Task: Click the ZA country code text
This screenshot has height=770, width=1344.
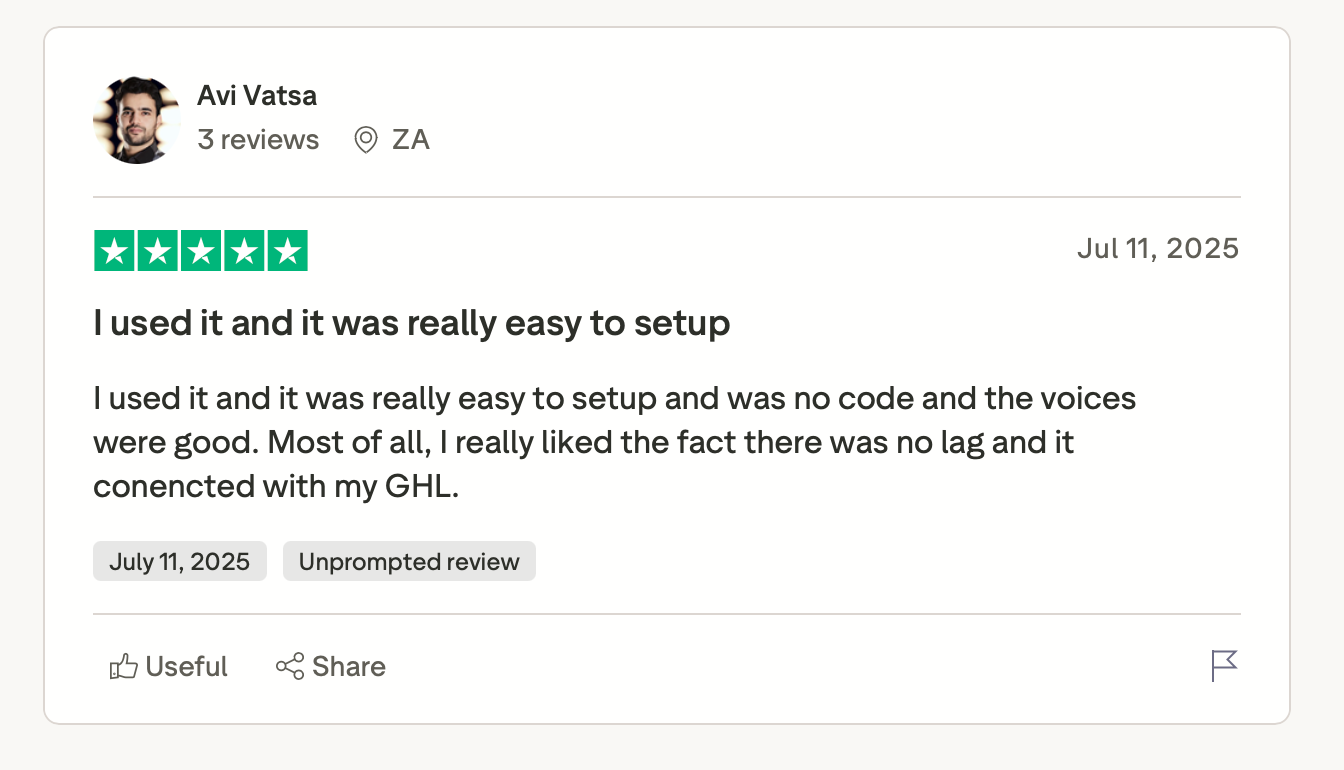Action: [x=411, y=140]
